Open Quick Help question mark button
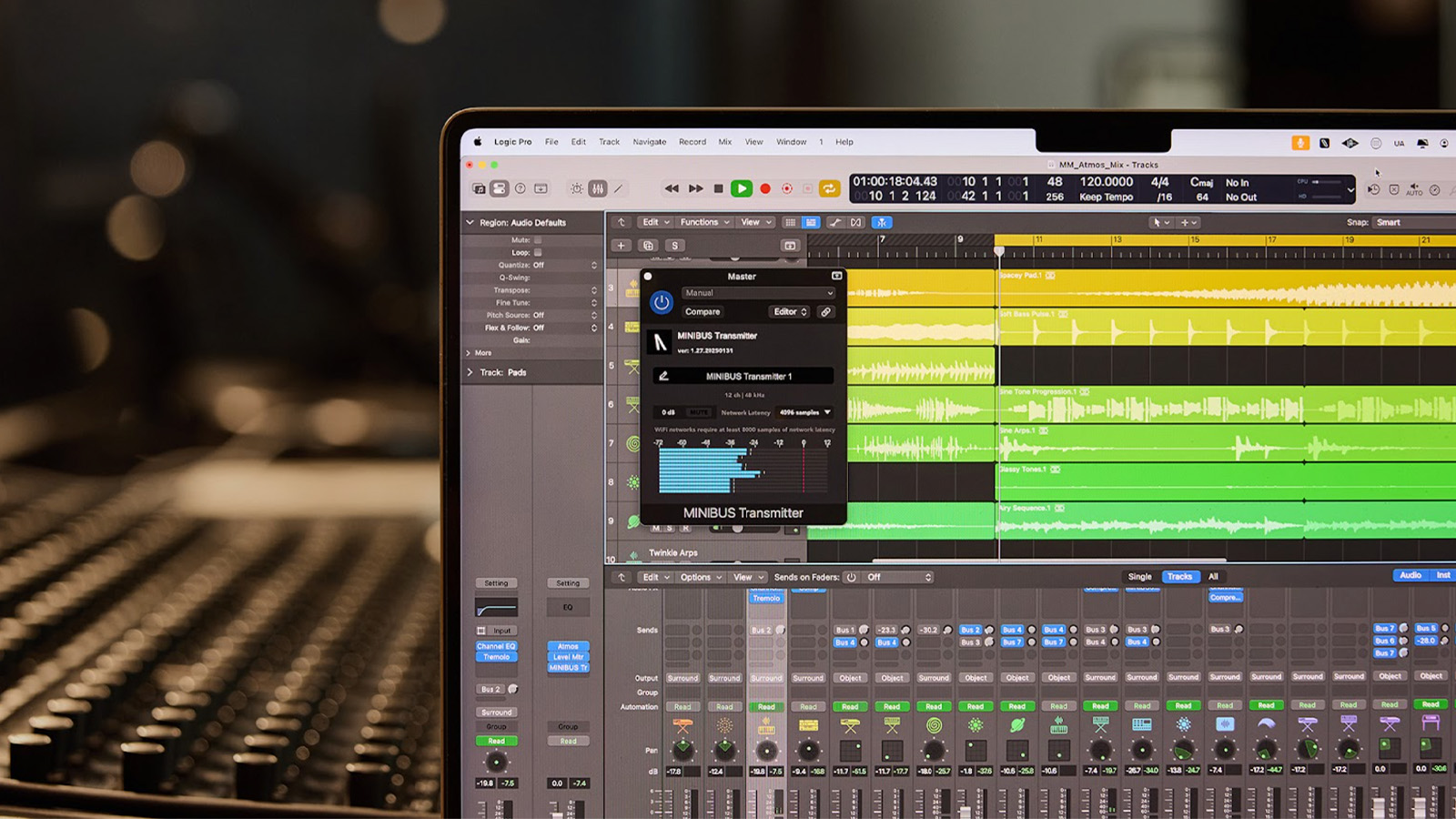Image resolution: width=1456 pixels, height=819 pixels. 520,188
